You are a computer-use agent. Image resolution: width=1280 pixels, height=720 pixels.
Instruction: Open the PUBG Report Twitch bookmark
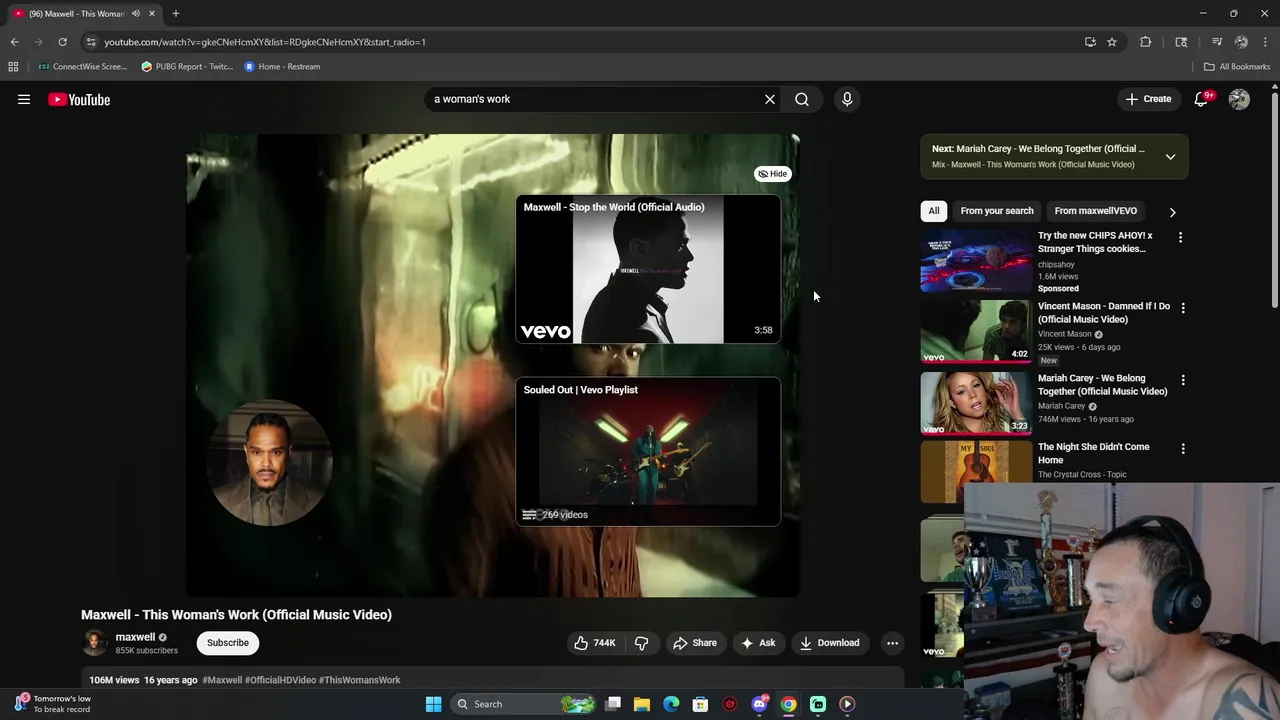(x=187, y=67)
